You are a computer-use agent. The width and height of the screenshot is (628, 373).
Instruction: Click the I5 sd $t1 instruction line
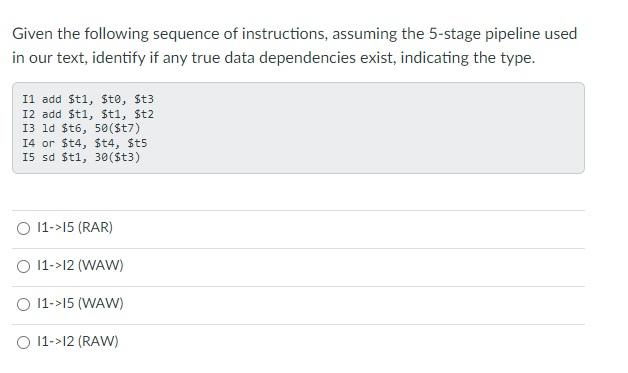click(81, 157)
